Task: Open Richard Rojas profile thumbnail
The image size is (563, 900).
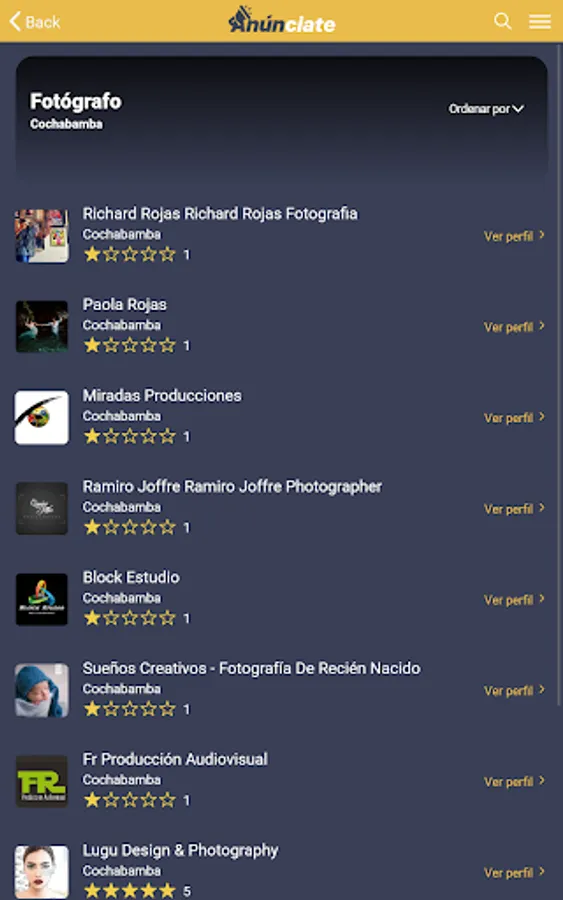Action: point(41,236)
